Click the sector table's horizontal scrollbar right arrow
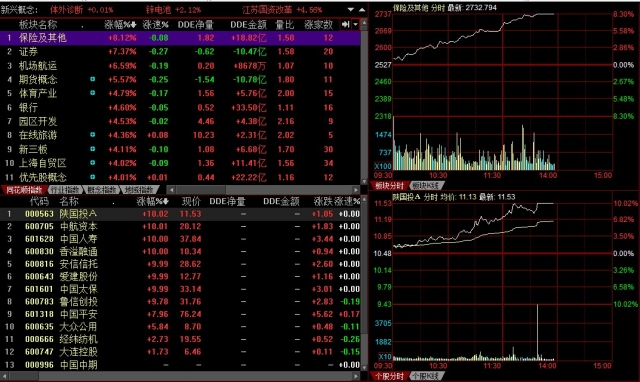The image size is (640, 382). point(356,190)
